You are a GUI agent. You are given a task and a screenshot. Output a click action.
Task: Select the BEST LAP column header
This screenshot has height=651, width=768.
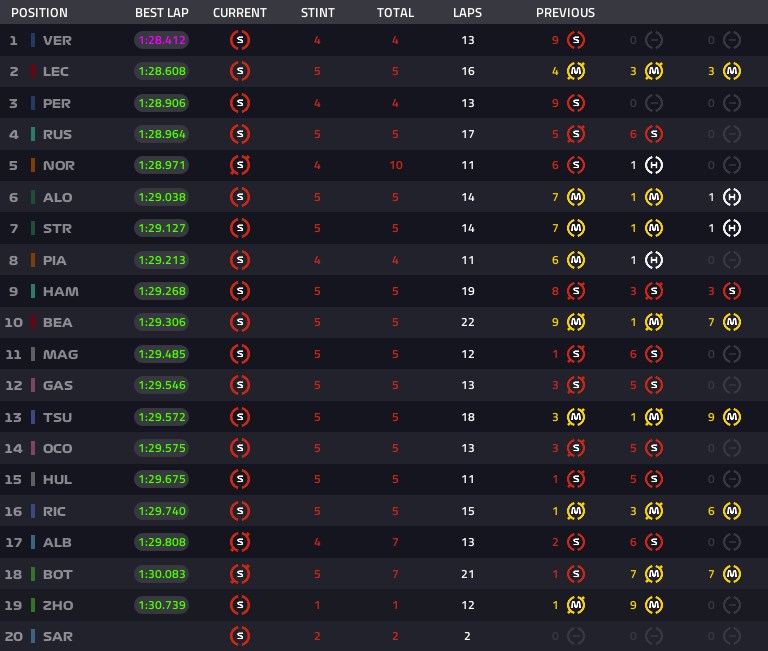pyautogui.click(x=162, y=13)
